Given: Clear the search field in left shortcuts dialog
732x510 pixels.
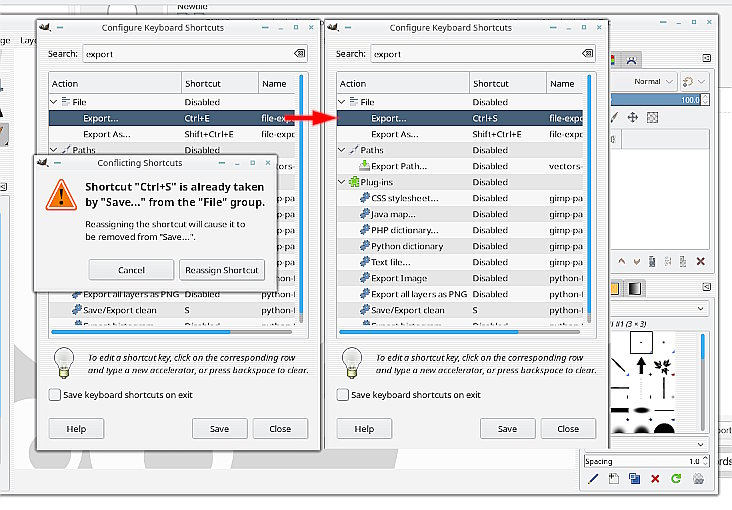Looking at the screenshot, I should 299,53.
